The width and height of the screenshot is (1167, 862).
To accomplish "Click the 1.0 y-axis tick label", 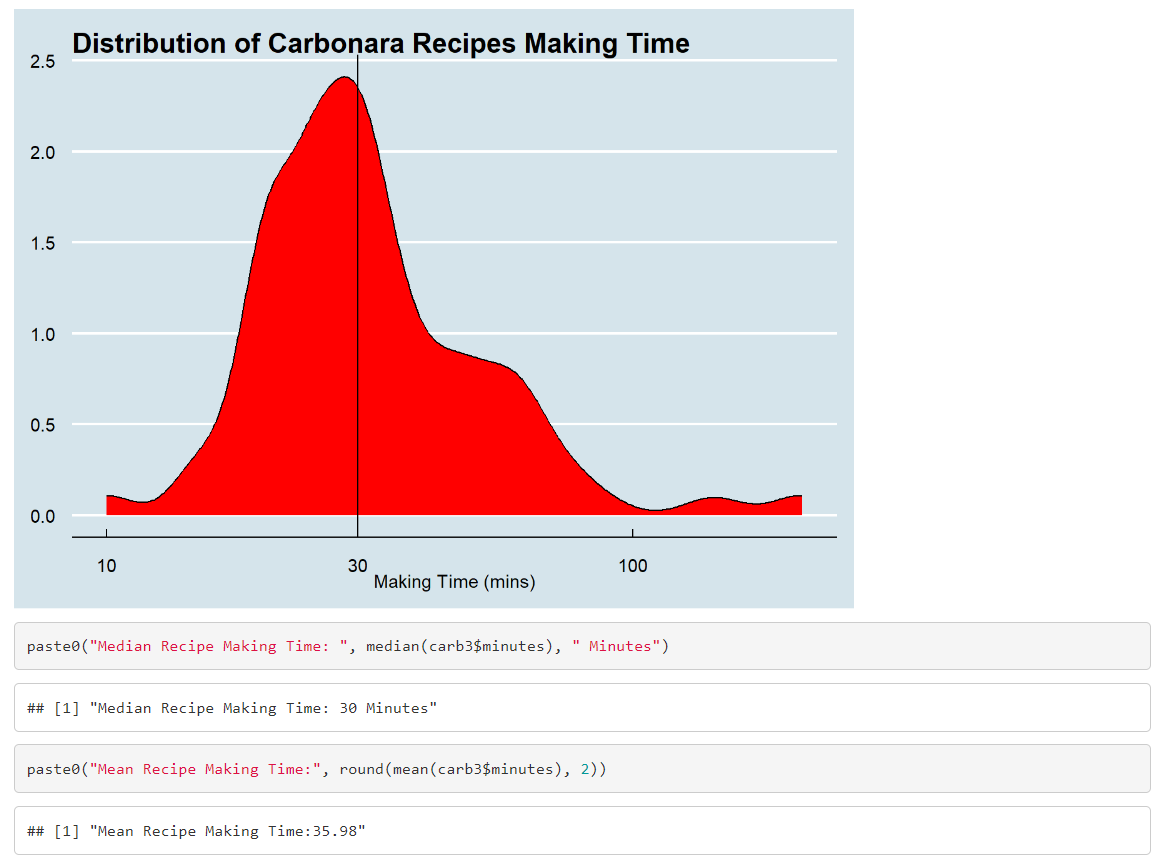I will click(42, 335).
